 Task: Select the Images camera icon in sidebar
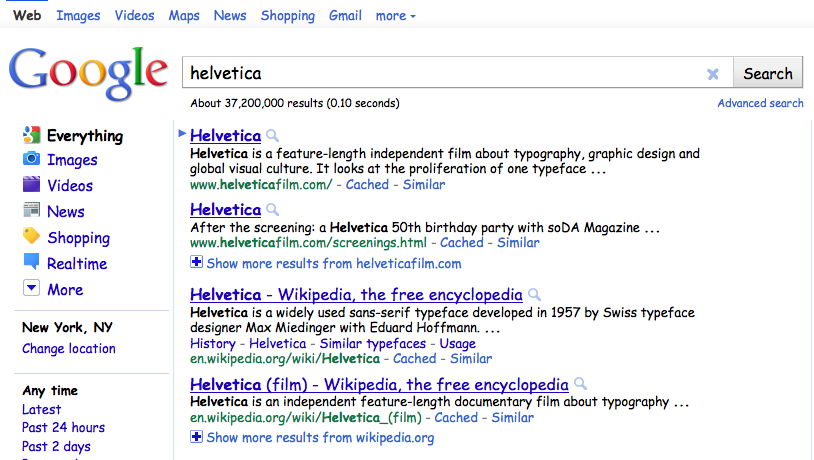[x=31, y=160]
